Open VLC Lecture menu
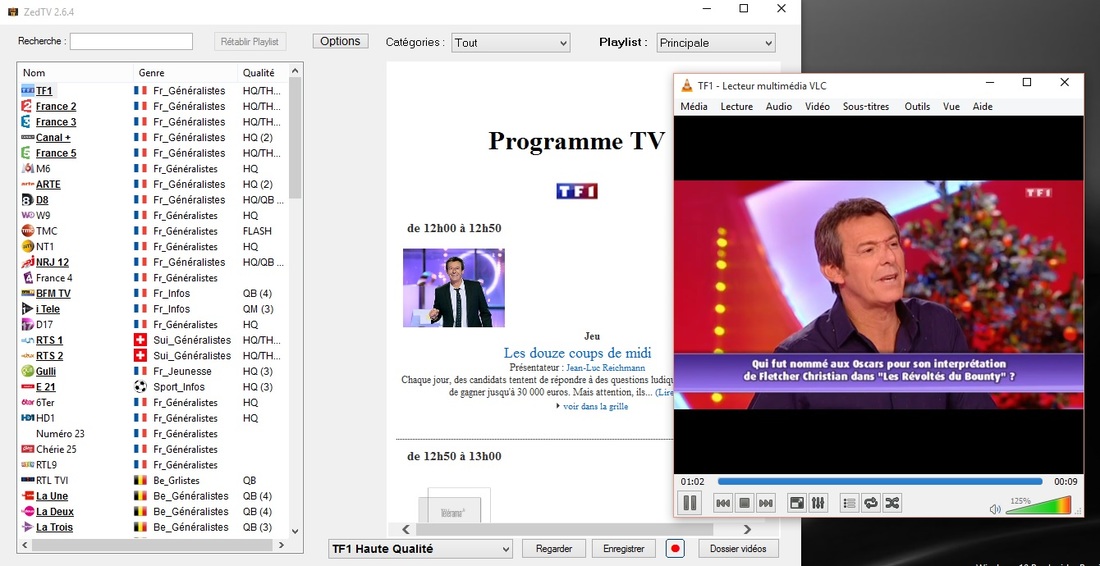The image size is (1100, 566). [737, 107]
